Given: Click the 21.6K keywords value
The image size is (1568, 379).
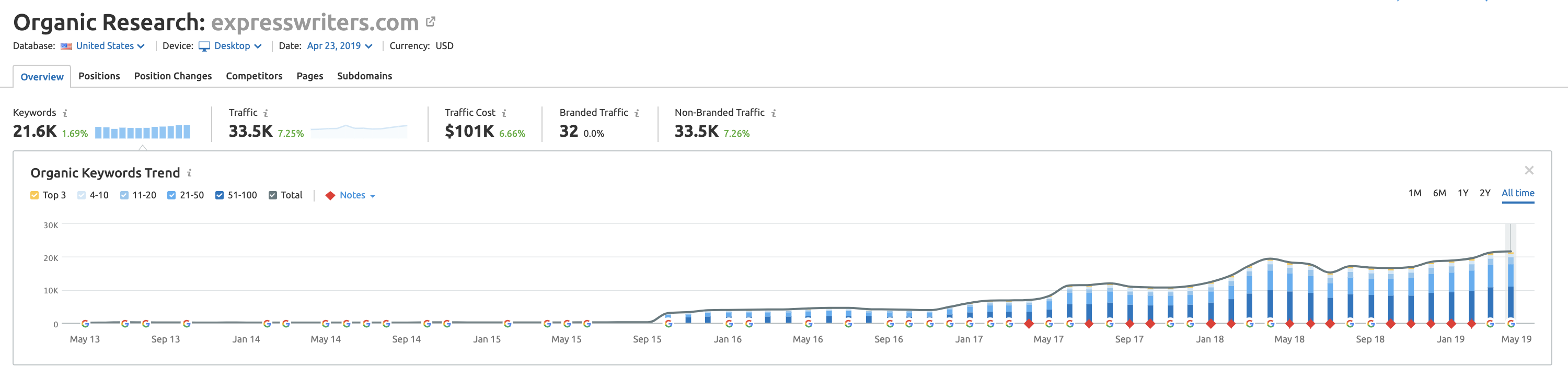Looking at the screenshot, I should tap(34, 132).
